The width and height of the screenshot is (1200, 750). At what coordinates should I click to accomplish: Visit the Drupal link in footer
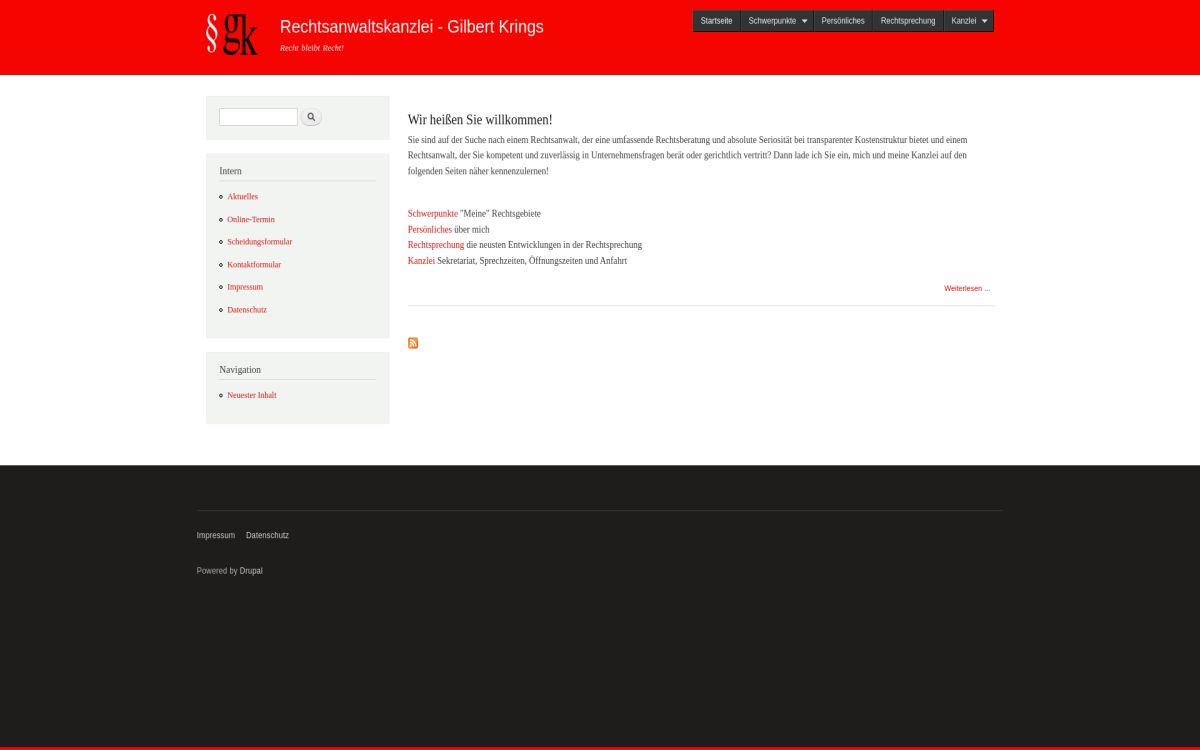pos(251,571)
